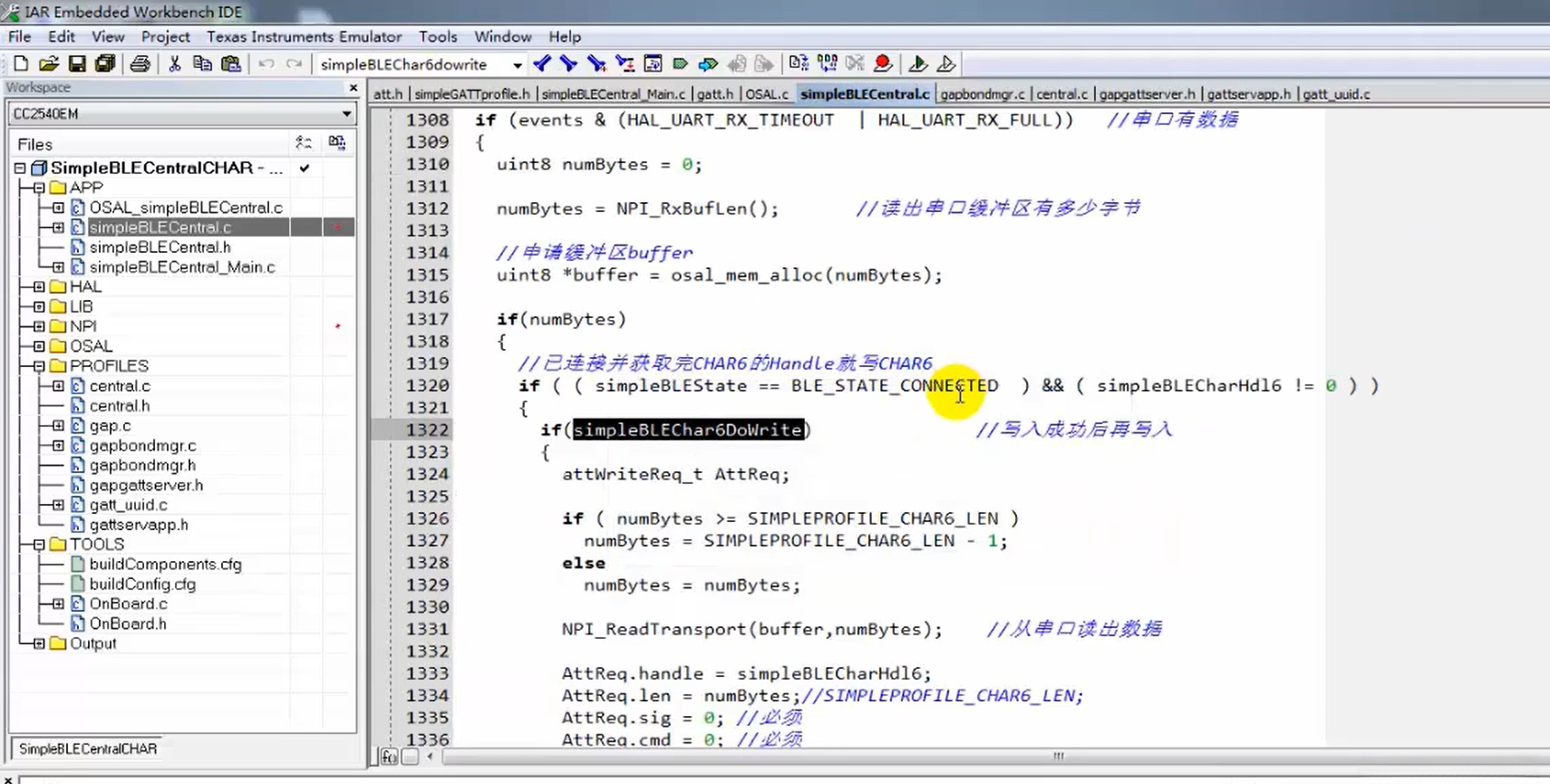Click the build-status column icon beside Files
Image resolution: width=1550 pixels, height=784 pixels.
[304, 143]
